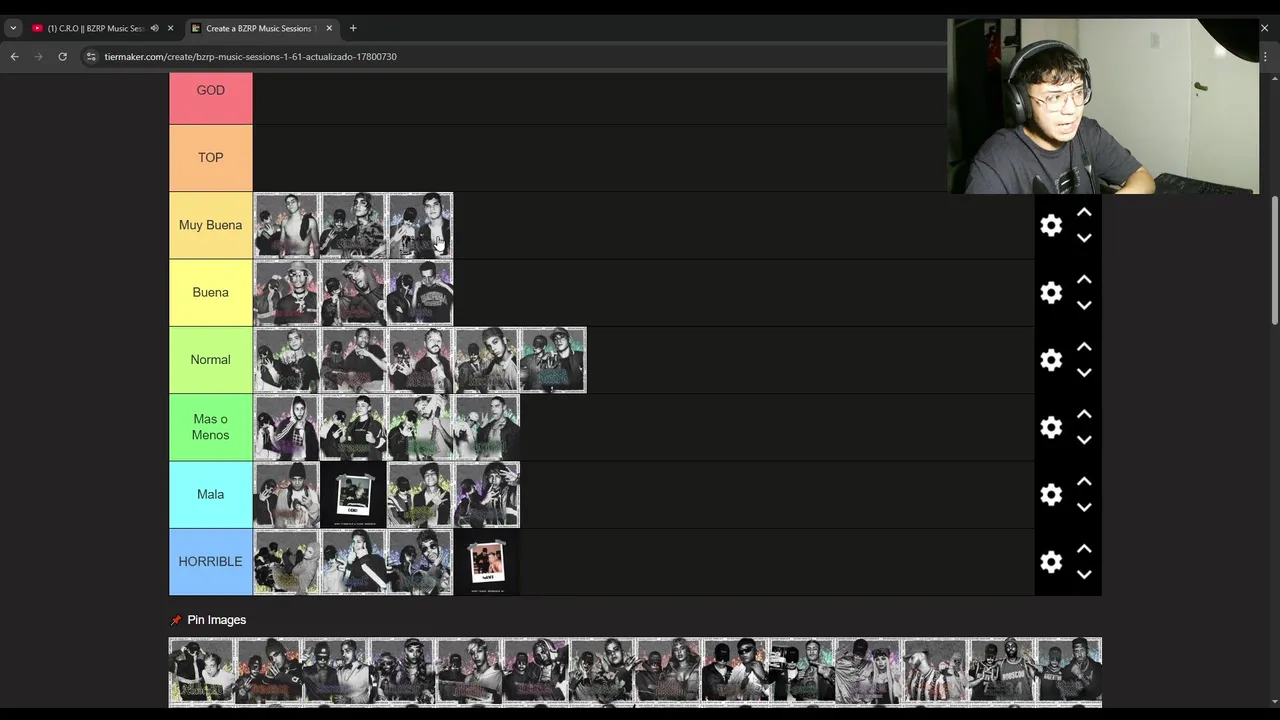Image resolution: width=1280 pixels, height=720 pixels.
Task: Click the red pin icon
Action: pos(176,620)
